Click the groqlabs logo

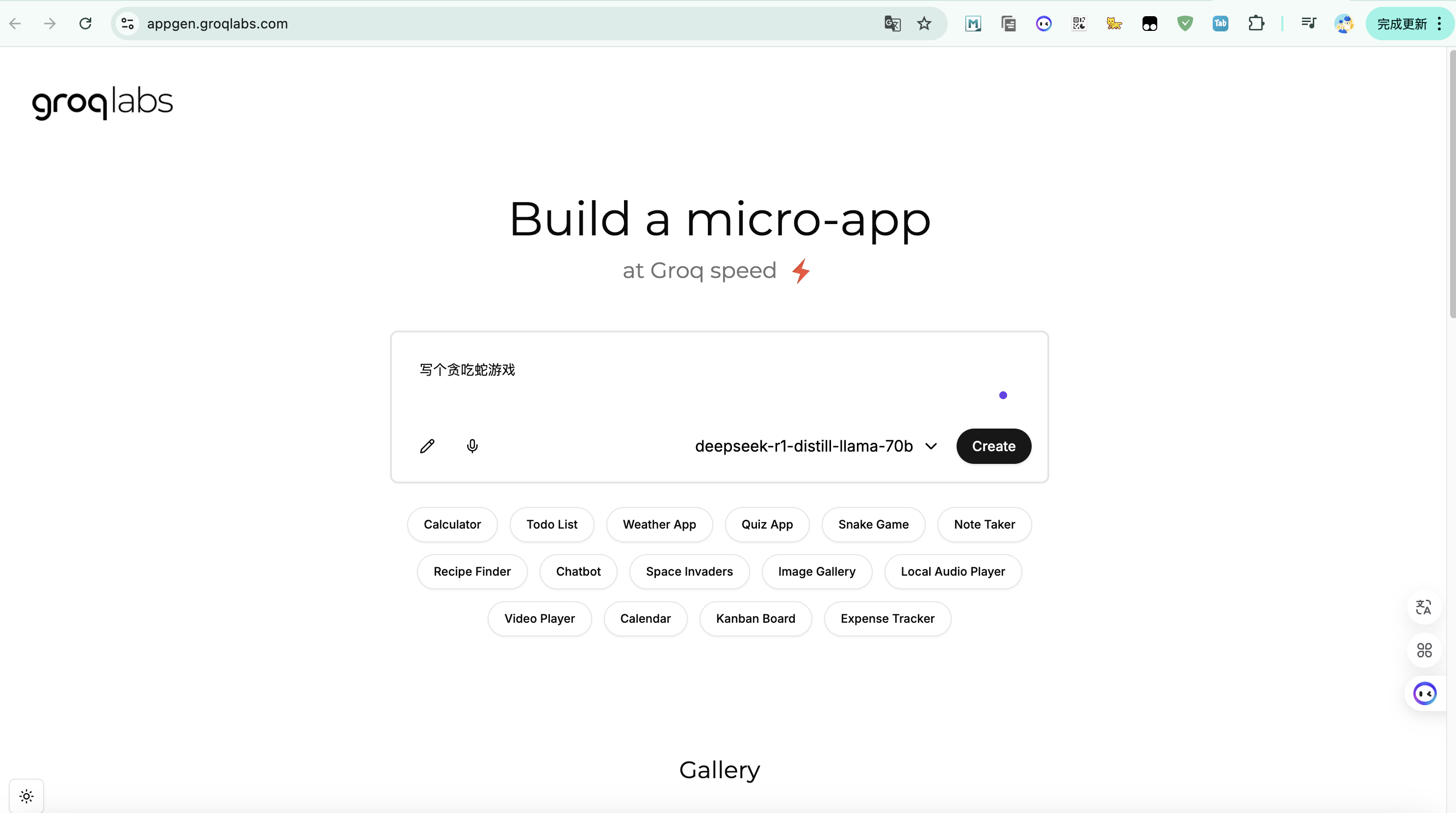click(x=103, y=103)
